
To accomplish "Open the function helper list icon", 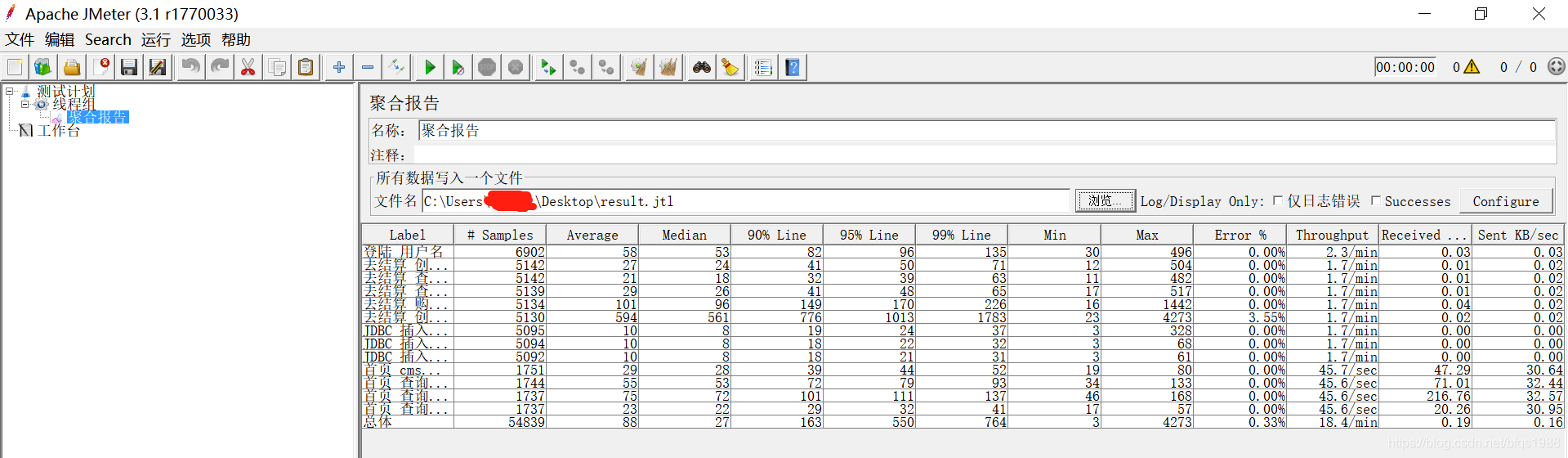I will pos(763,67).
